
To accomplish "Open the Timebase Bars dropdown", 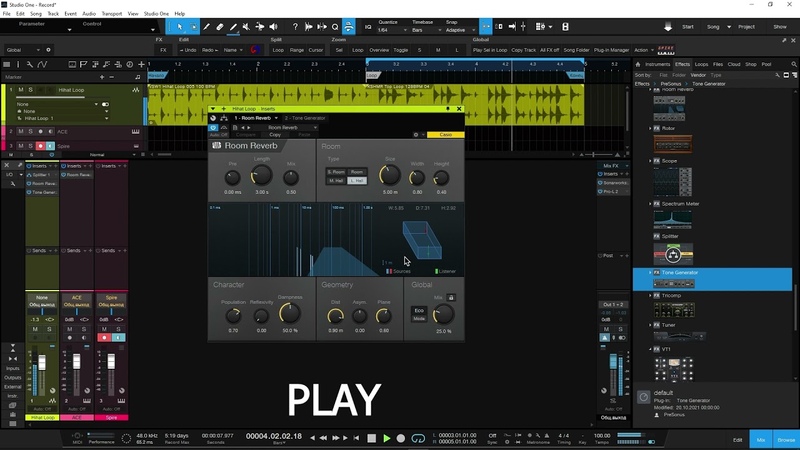I will (424, 30).
